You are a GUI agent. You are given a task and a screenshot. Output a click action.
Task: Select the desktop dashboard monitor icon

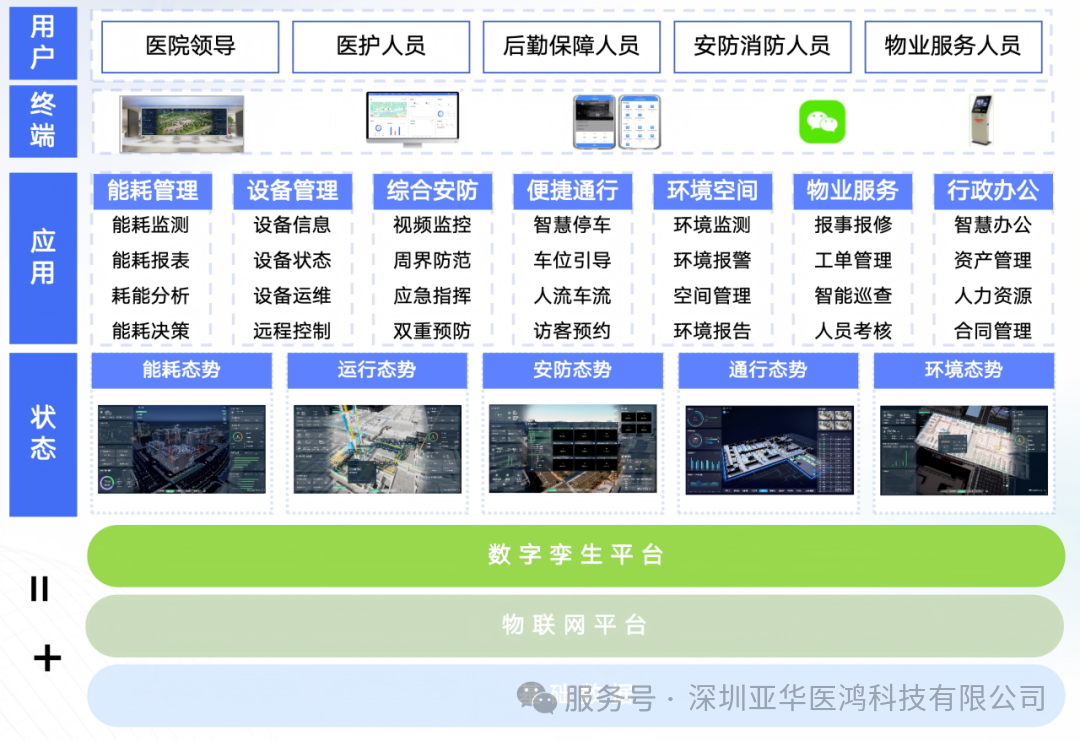[x=411, y=118]
